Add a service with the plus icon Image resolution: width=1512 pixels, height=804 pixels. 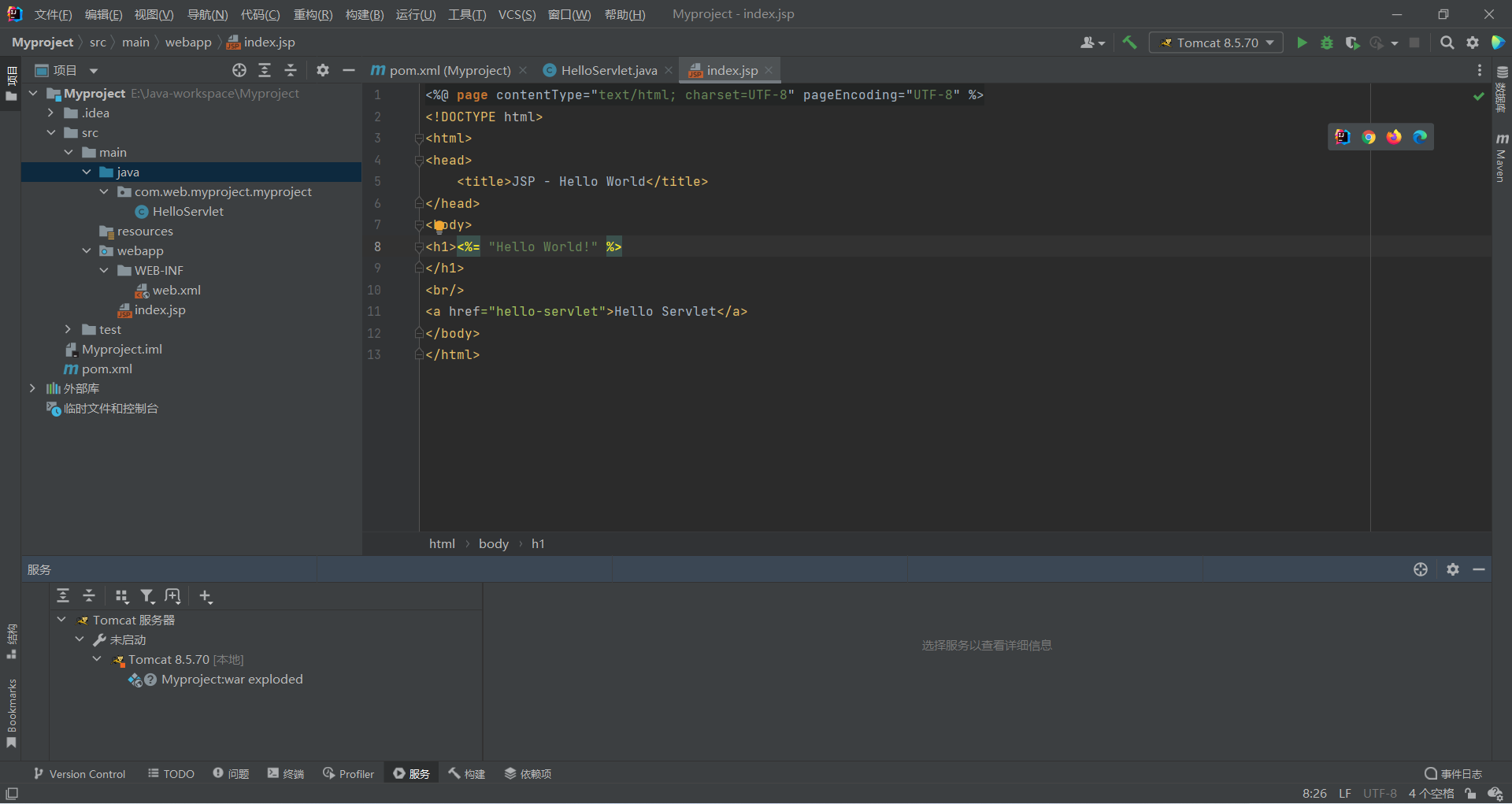tap(206, 596)
